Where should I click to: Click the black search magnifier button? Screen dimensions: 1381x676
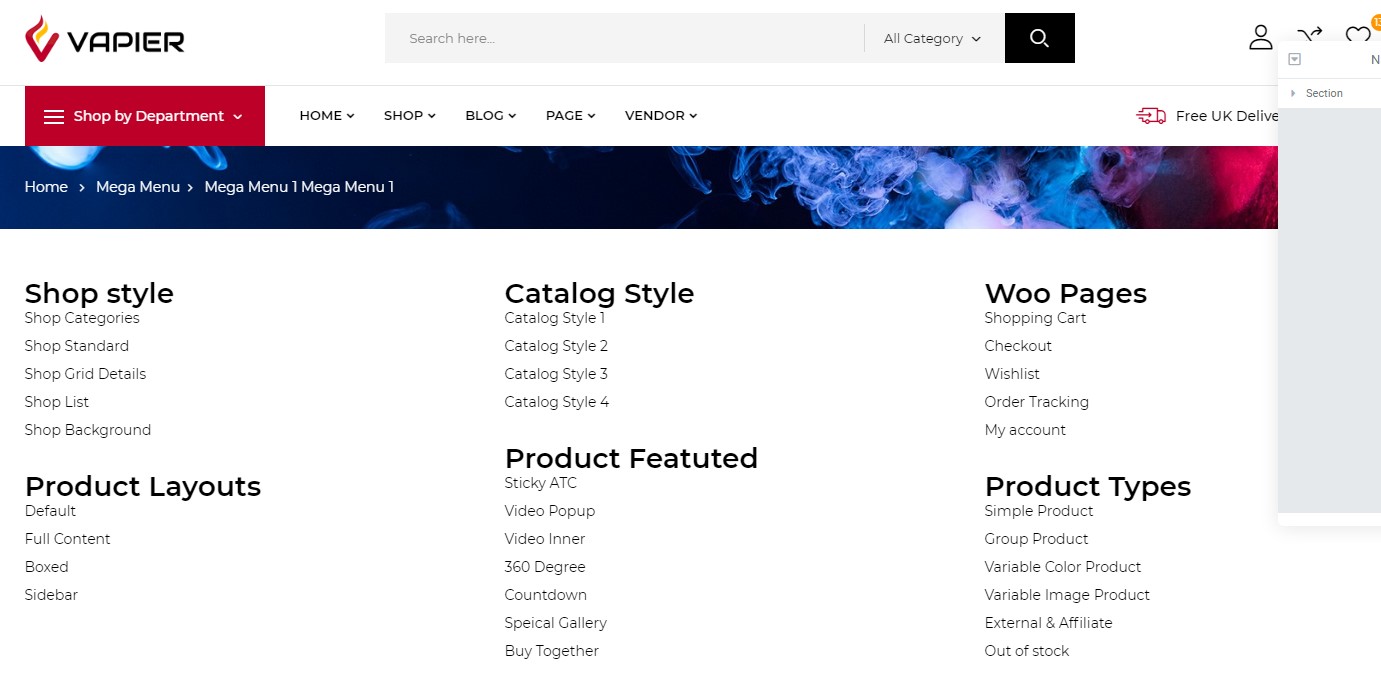(x=1040, y=38)
